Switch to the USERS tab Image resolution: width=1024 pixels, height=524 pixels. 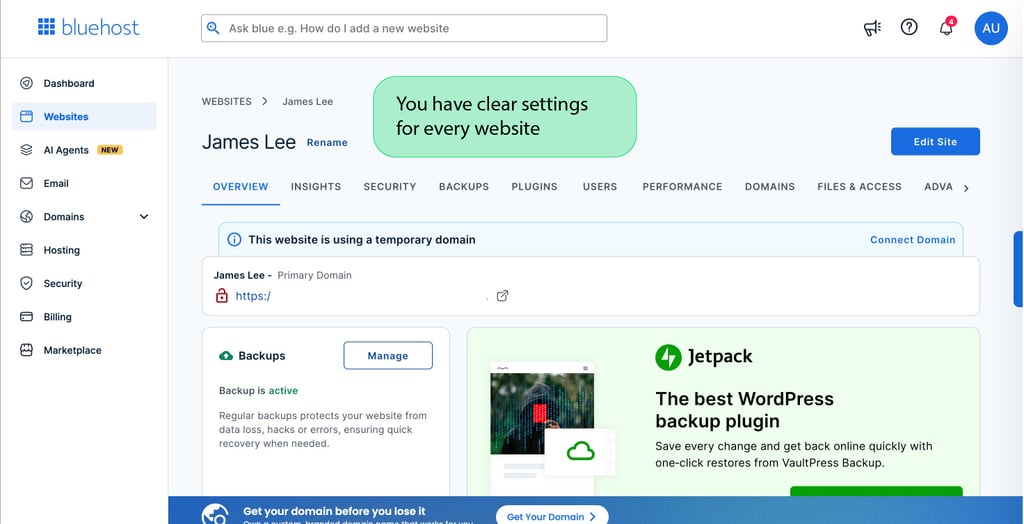pos(600,186)
